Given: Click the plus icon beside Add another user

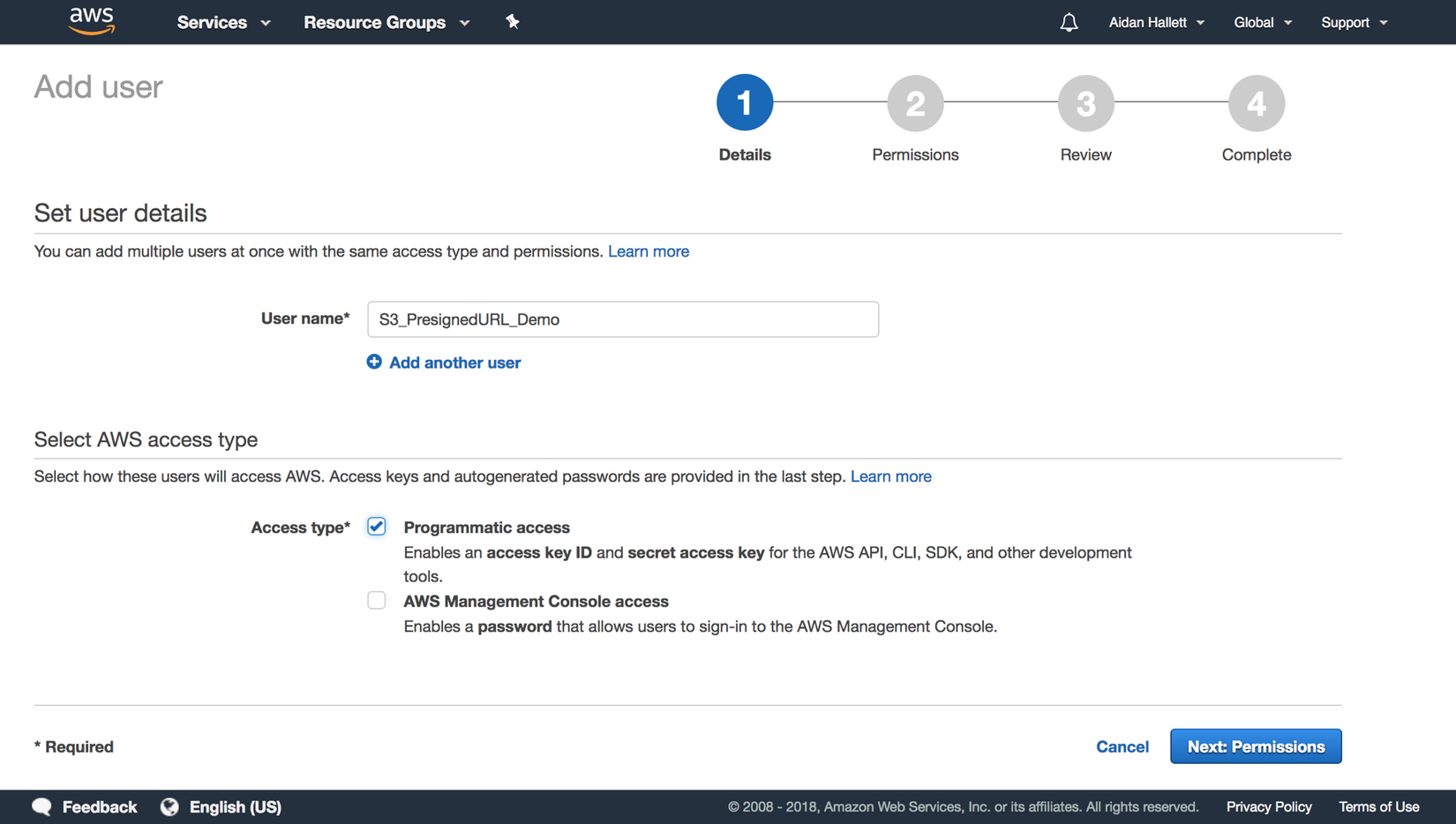Looking at the screenshot, I should point(374,362).
